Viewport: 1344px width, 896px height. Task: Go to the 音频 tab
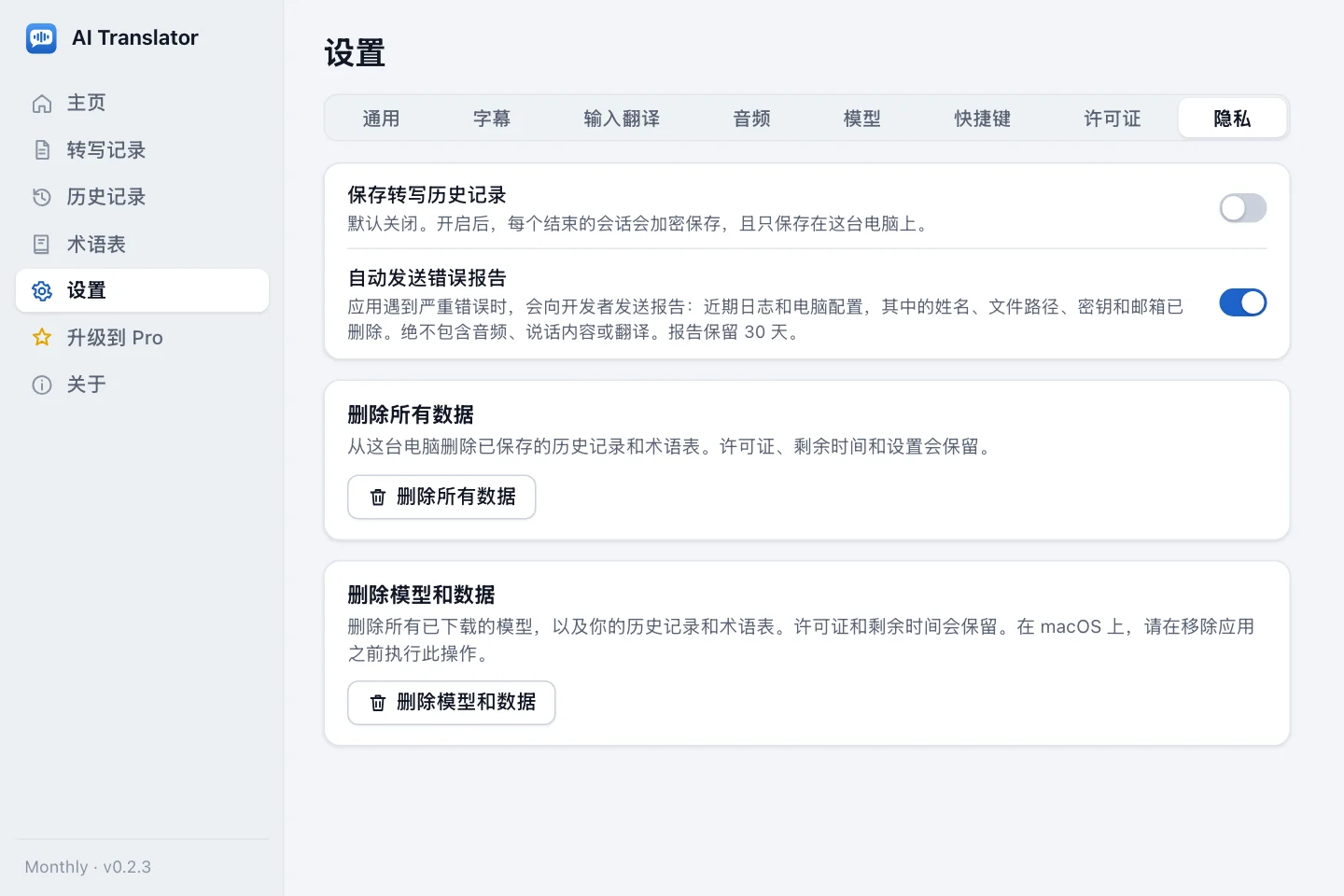(x=751, y=119)
